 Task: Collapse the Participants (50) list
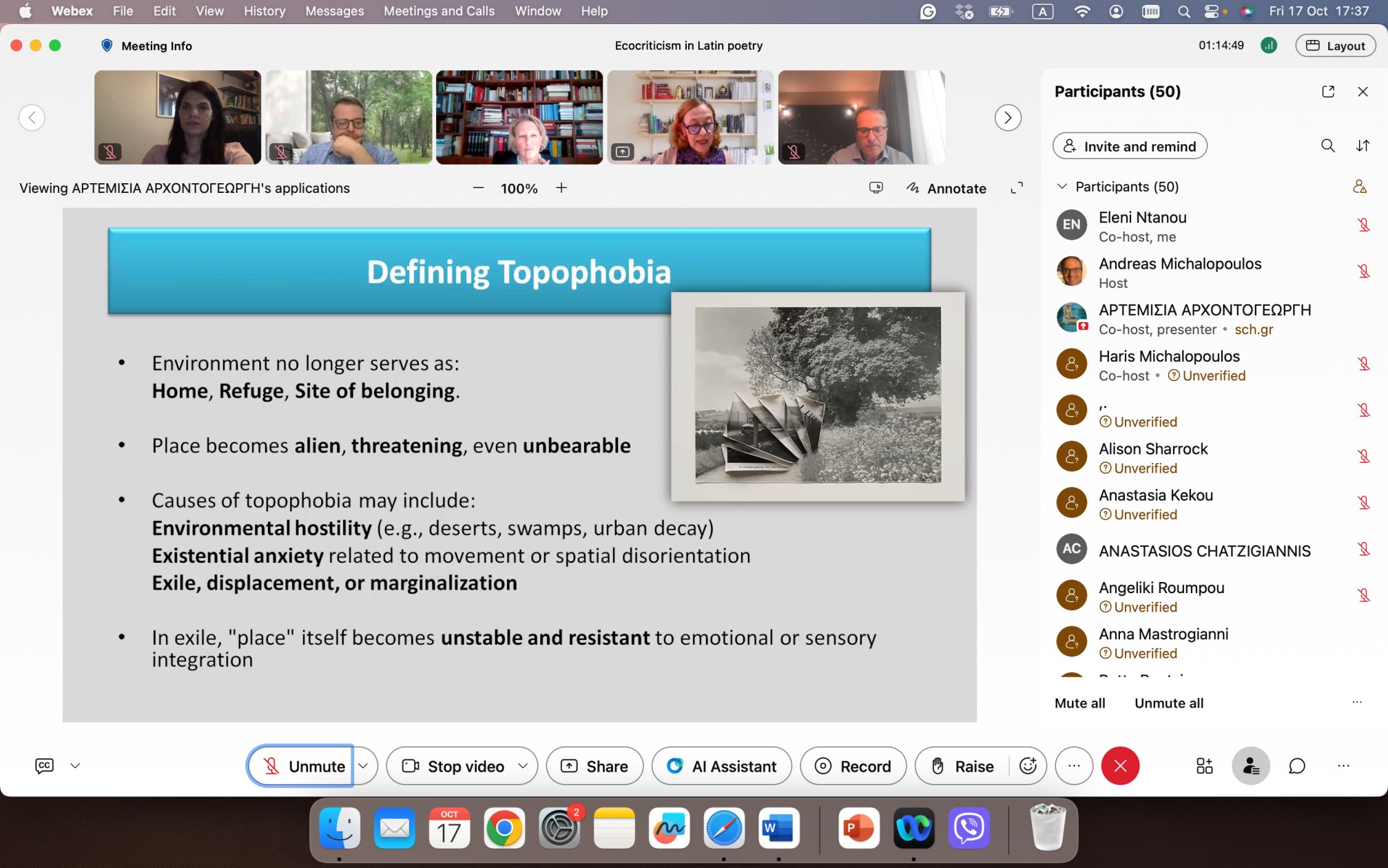[x=1061, y=187]
